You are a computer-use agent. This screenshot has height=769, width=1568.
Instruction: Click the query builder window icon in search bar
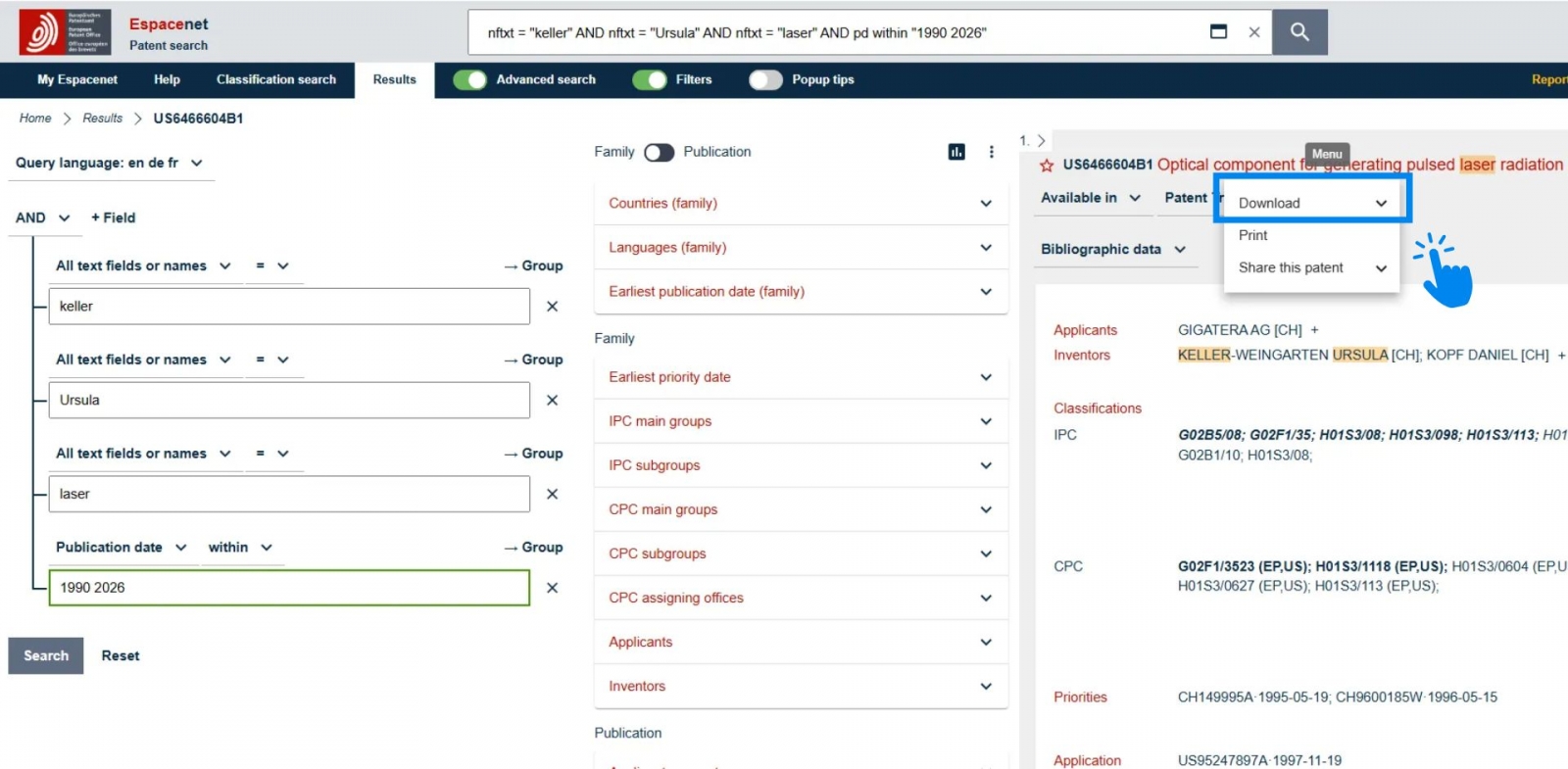pyautogui.click(x=1218, y=32)
